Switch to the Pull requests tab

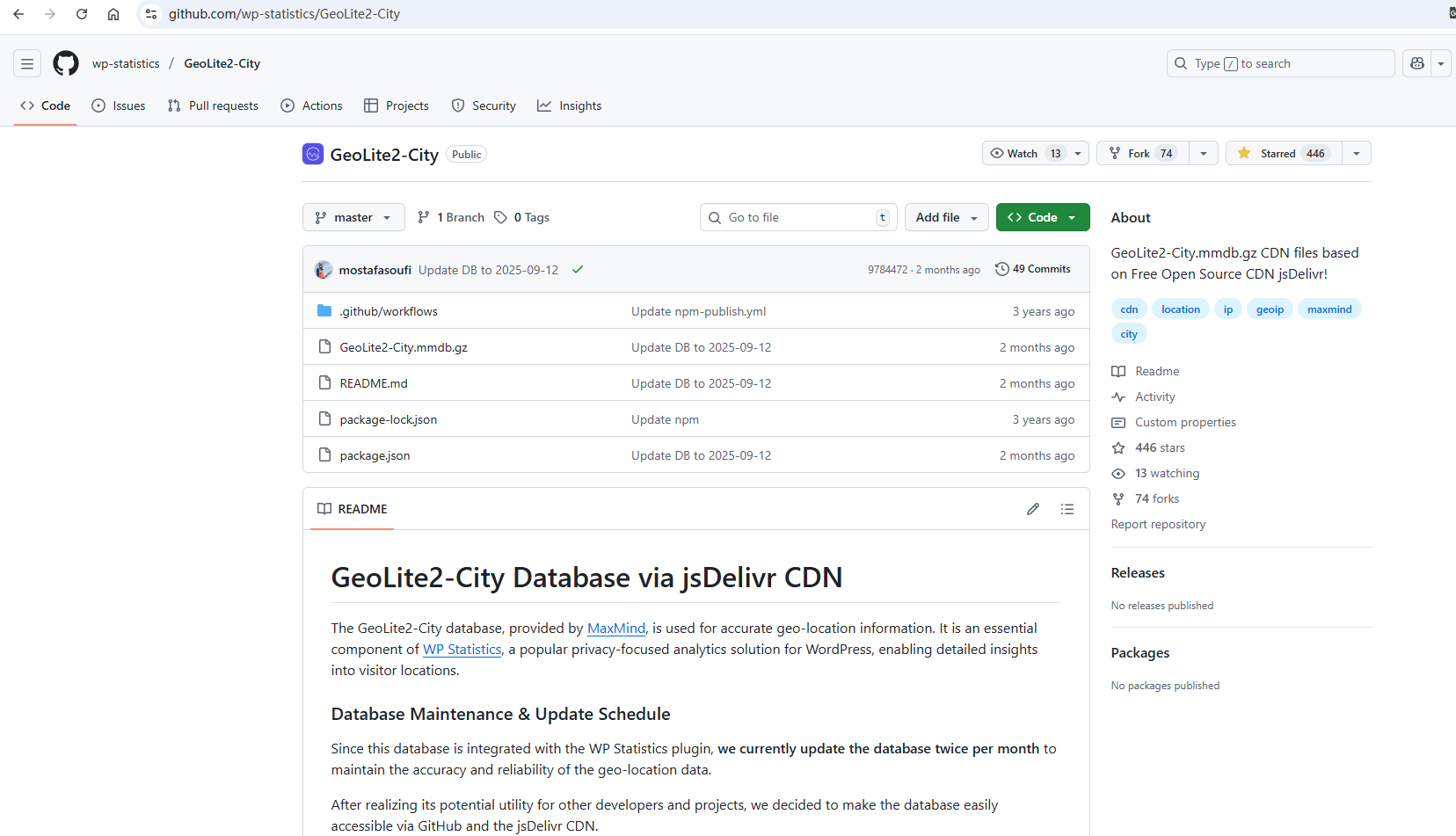213,105
